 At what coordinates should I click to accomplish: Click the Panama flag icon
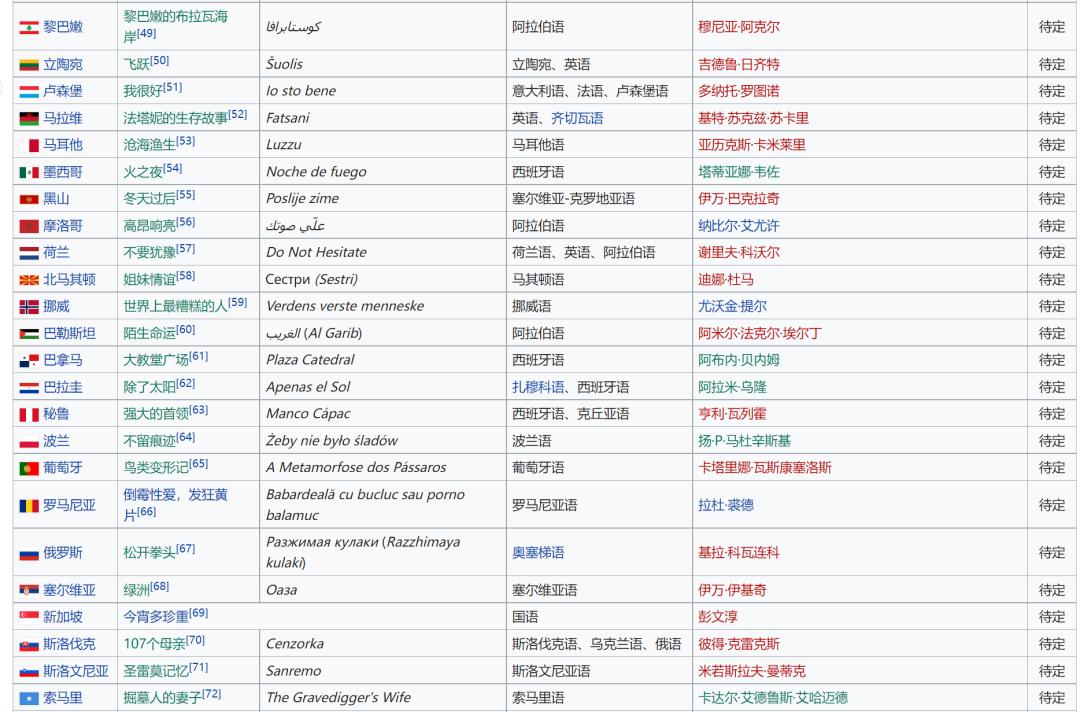(x=29, y=360)
